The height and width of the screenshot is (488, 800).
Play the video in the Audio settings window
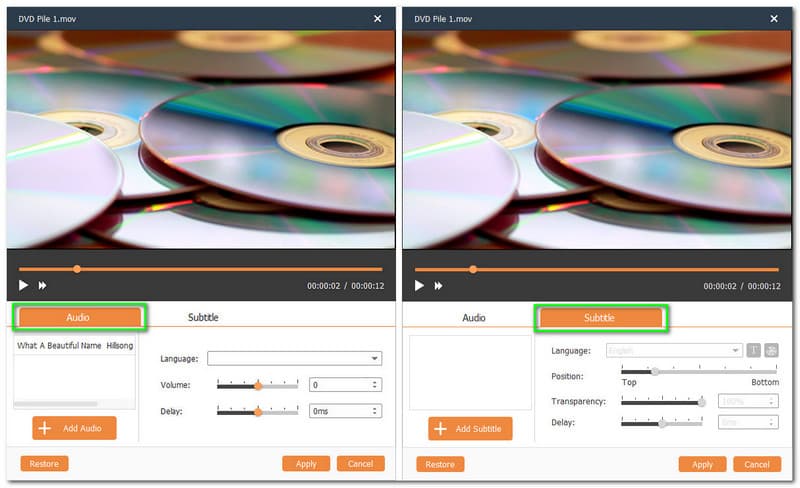pyautogui.click(x=23, y=285)
